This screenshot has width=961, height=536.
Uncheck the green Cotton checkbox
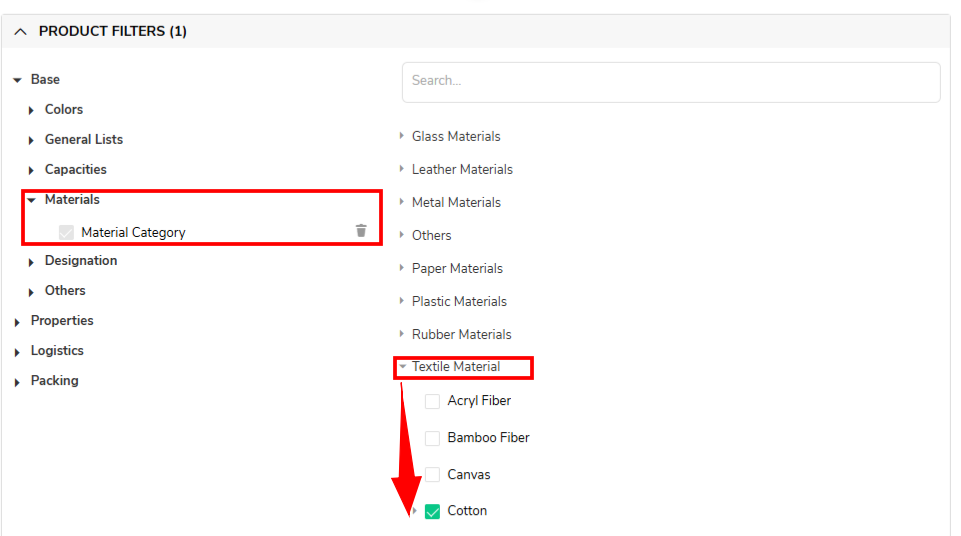coord(432,511)
